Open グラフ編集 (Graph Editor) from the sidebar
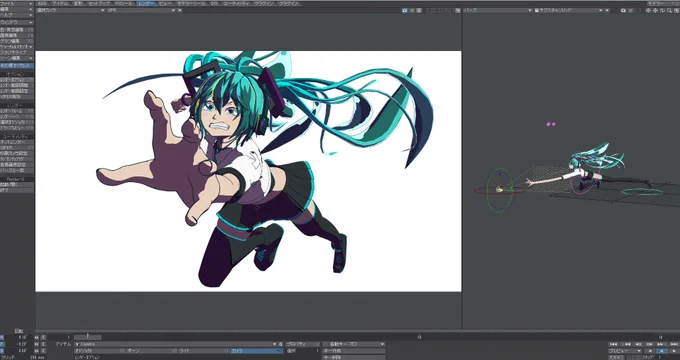680x360 pixels. (16, 41)
